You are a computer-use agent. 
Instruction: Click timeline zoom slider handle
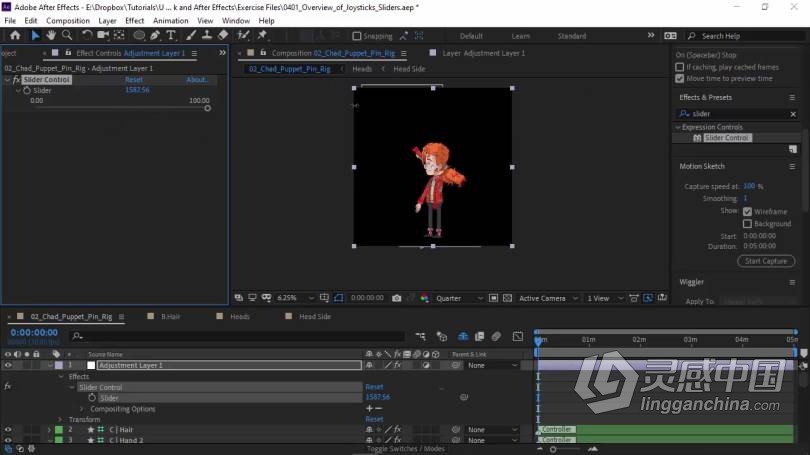click(553, 449)
